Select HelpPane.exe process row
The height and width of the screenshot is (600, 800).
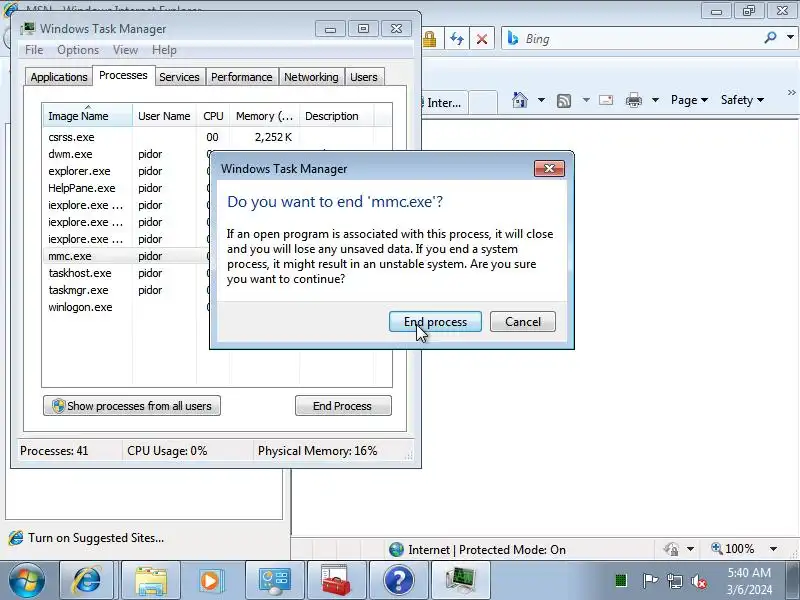click(127, 188)
